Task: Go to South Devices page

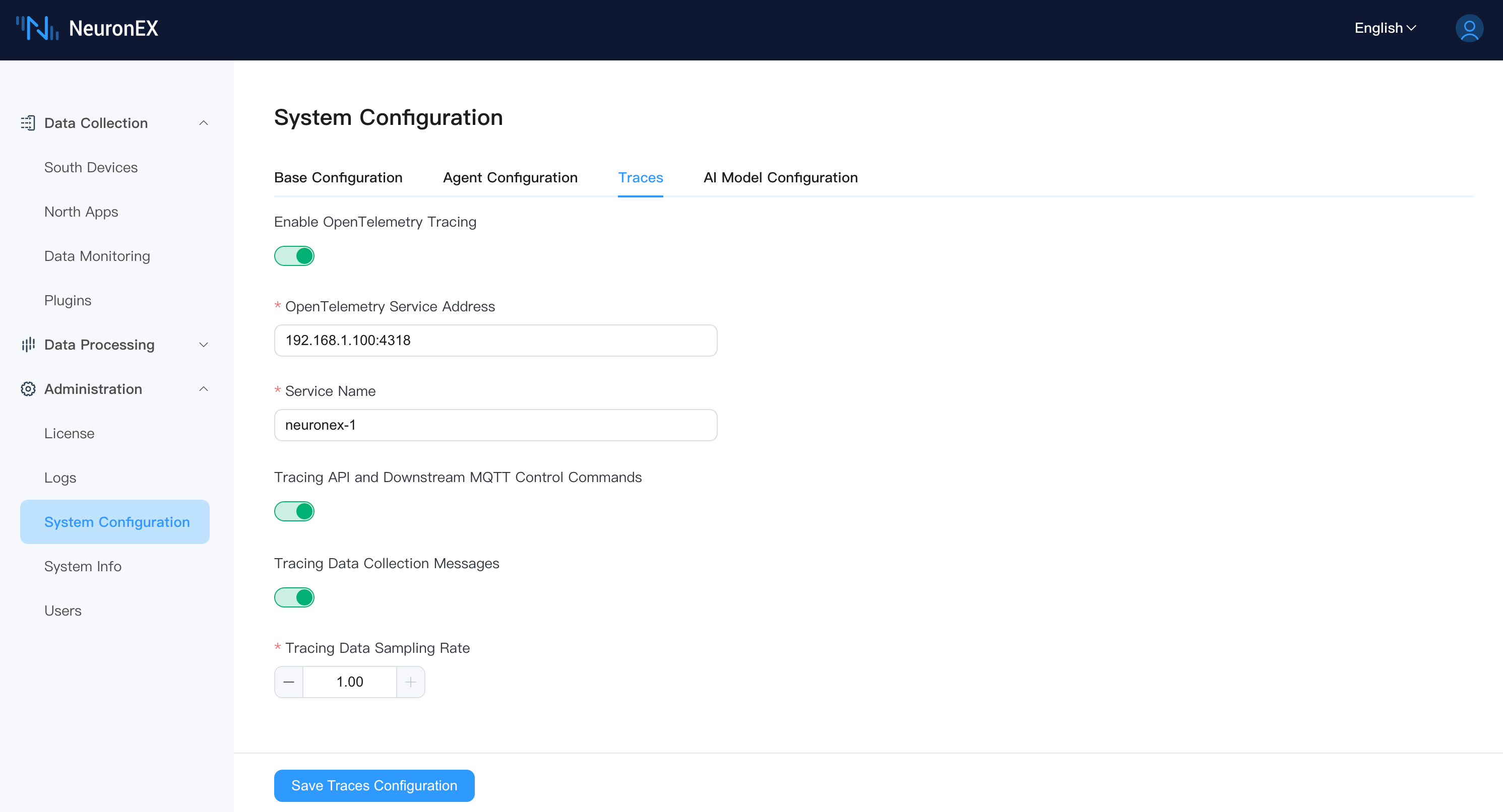Action: [x=91, y=167]
